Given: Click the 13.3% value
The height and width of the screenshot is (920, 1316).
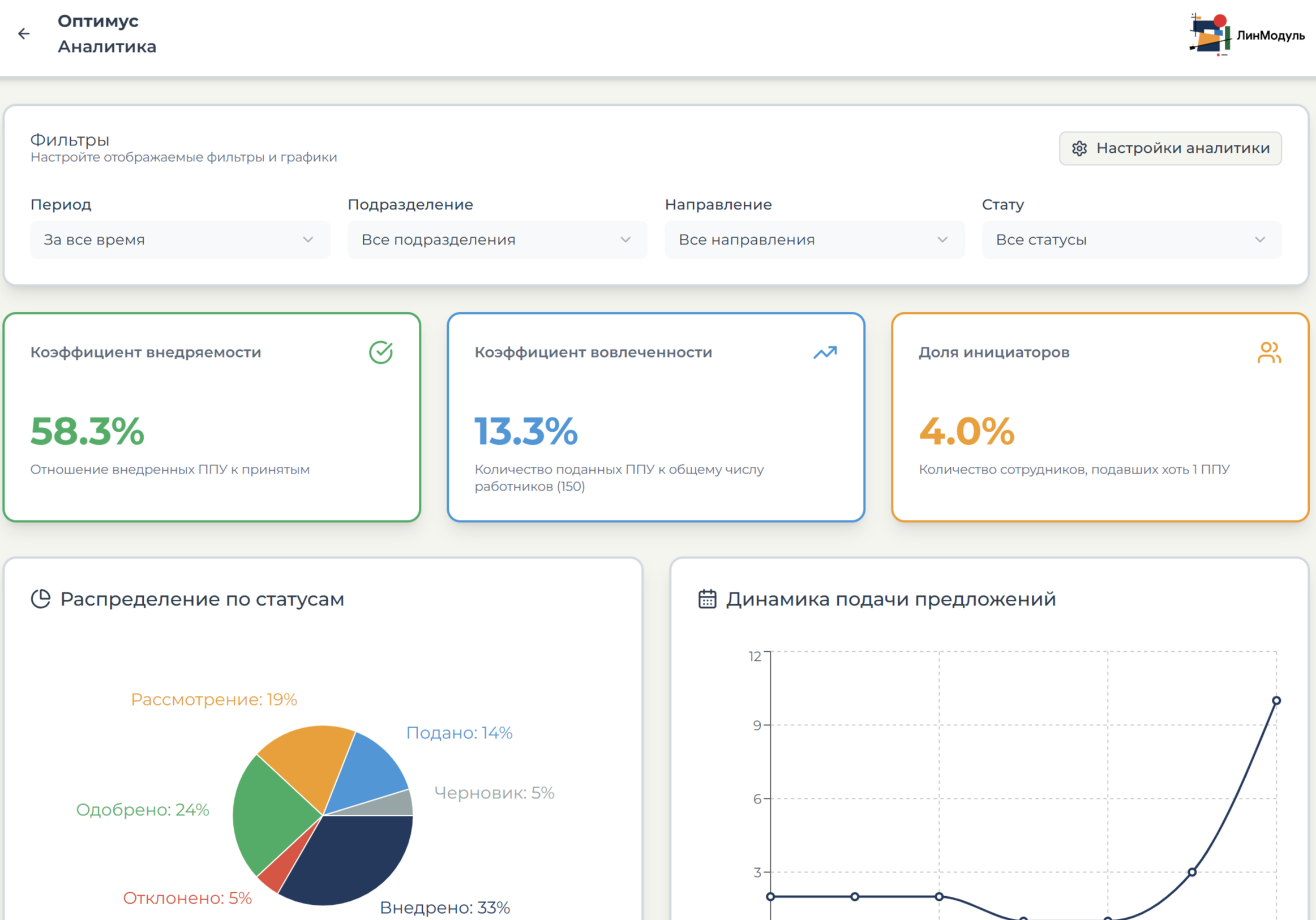Looking at the screenshot, I should (526, 431).
